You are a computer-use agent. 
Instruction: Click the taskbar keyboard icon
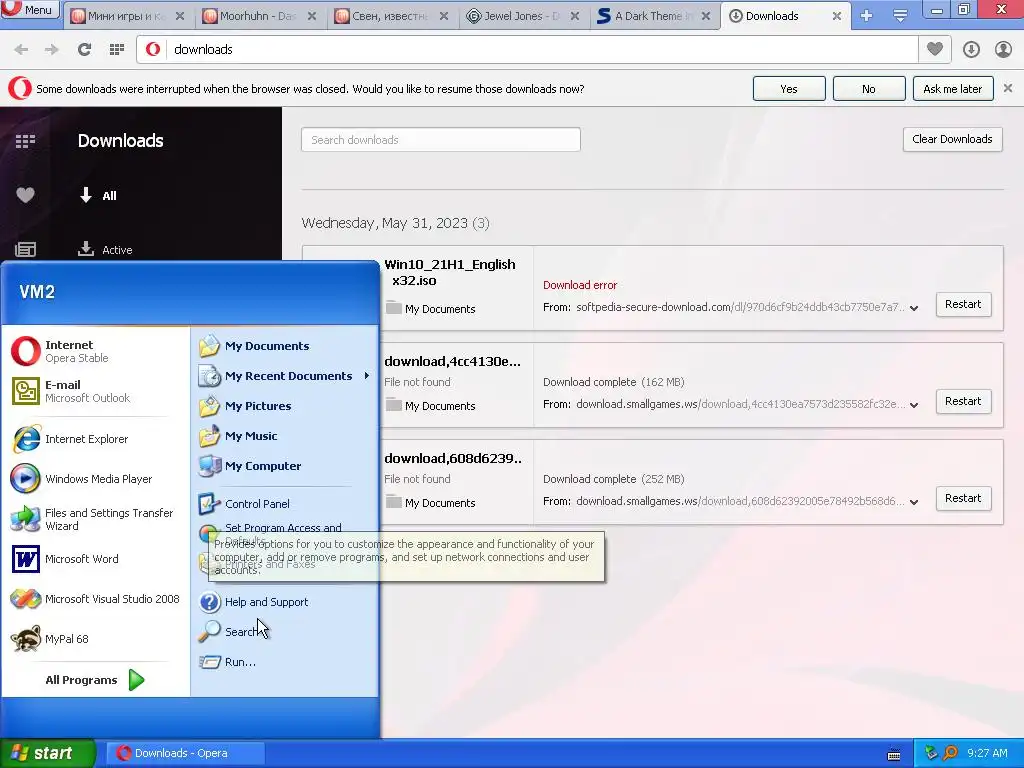pos(894,754)
